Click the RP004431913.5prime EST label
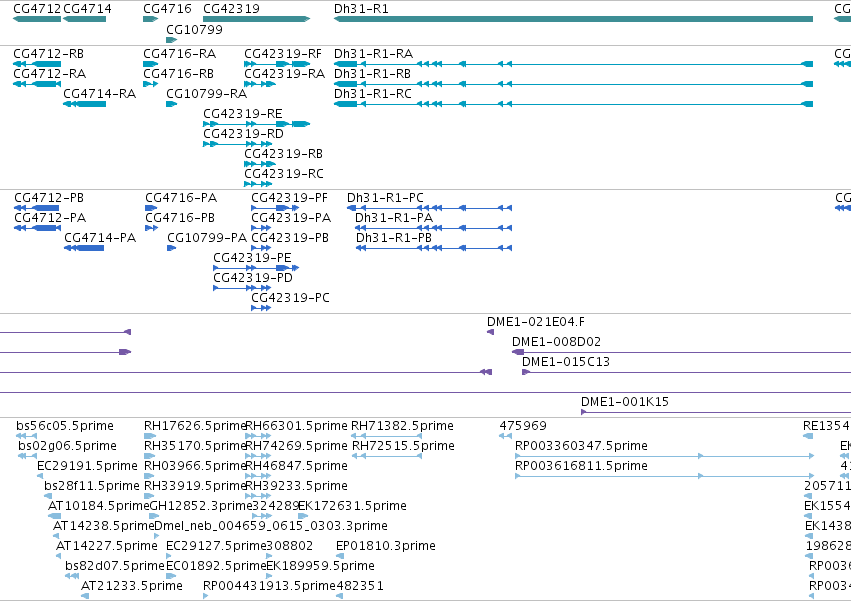The image size is (851, 601). [x=269, y=586]
